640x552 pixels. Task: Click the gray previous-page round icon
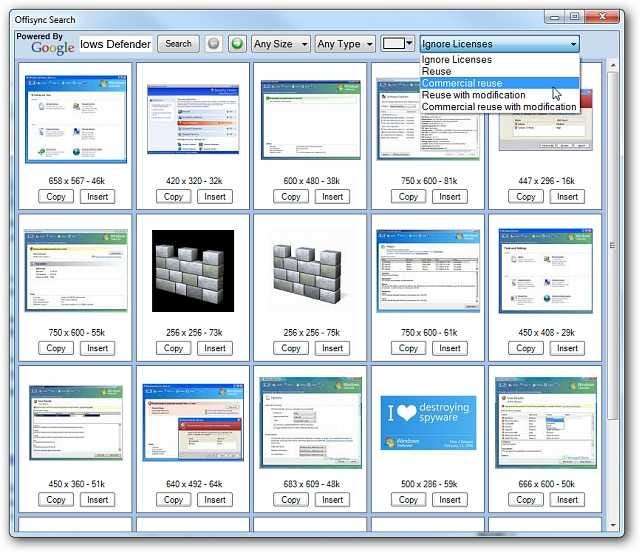coord(213,44)
